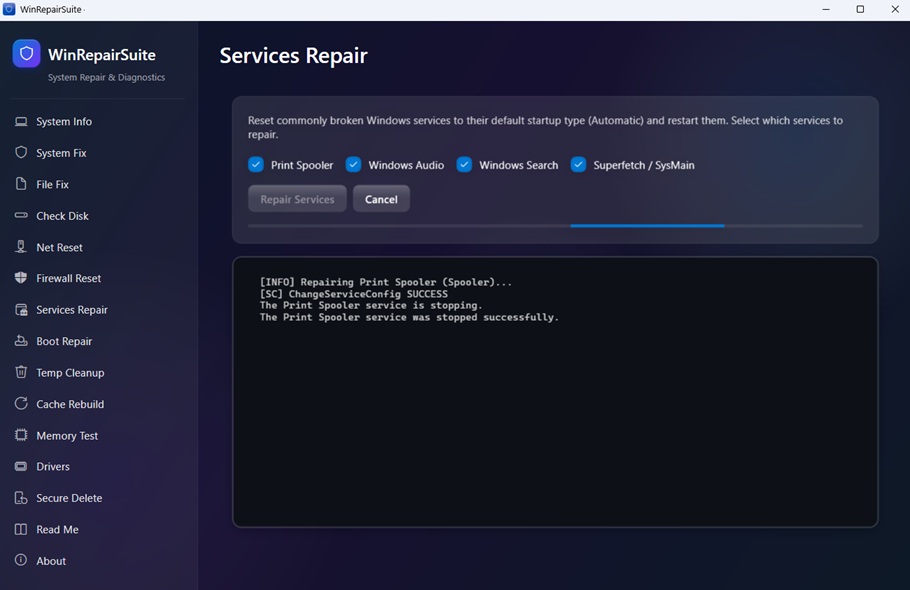Select the Boot Repair icon
Image resolution: width=910 pixels, height=590 pixels.
[x=20, y=341]
